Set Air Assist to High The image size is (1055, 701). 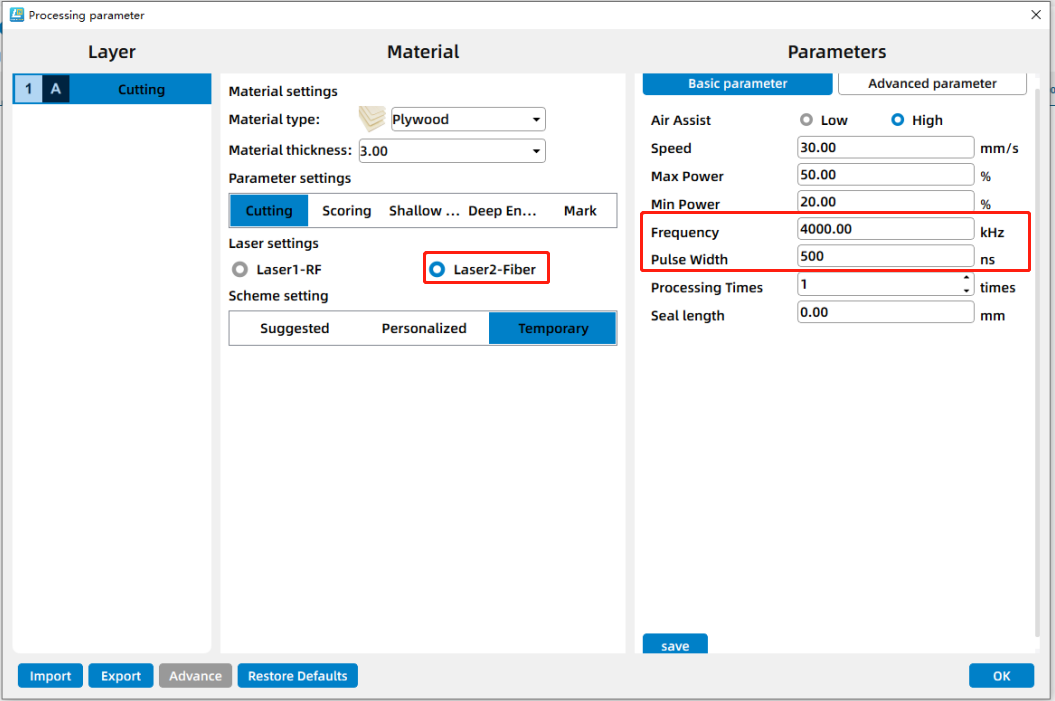coord(898,120)
